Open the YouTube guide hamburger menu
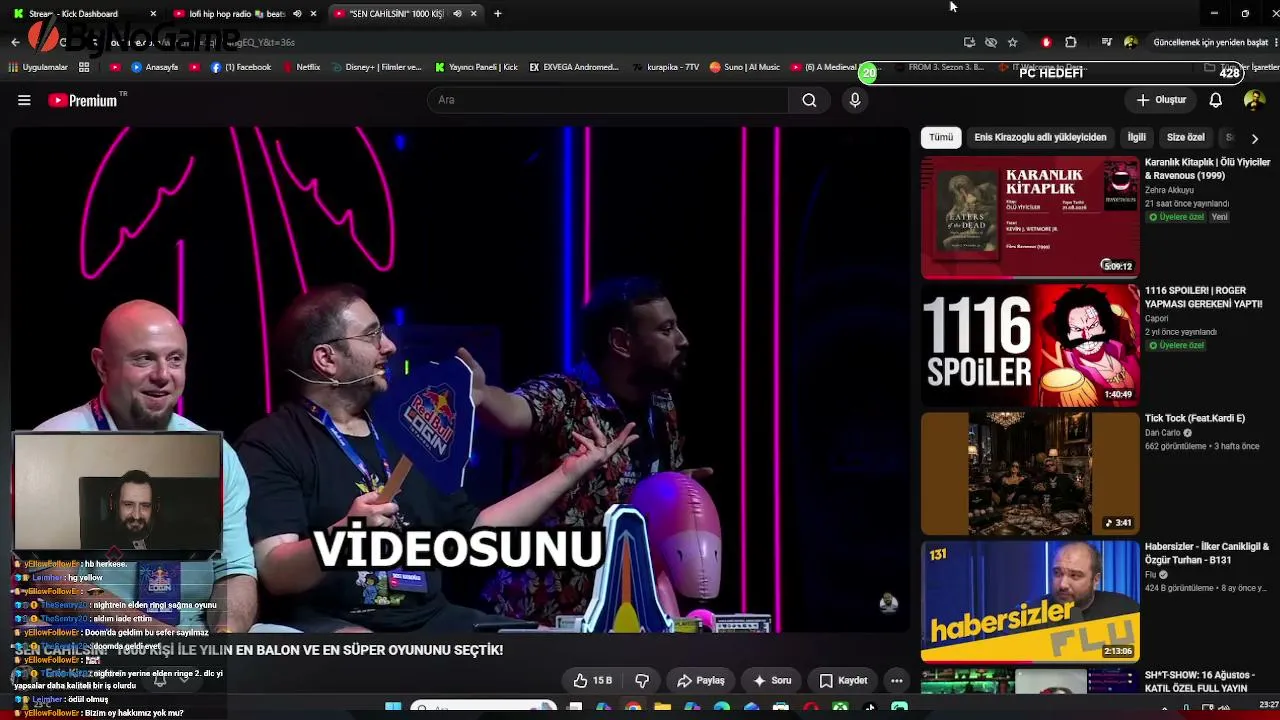Image resolution: width=1280 pixels, height=720 pixels. tap(24, 100)
